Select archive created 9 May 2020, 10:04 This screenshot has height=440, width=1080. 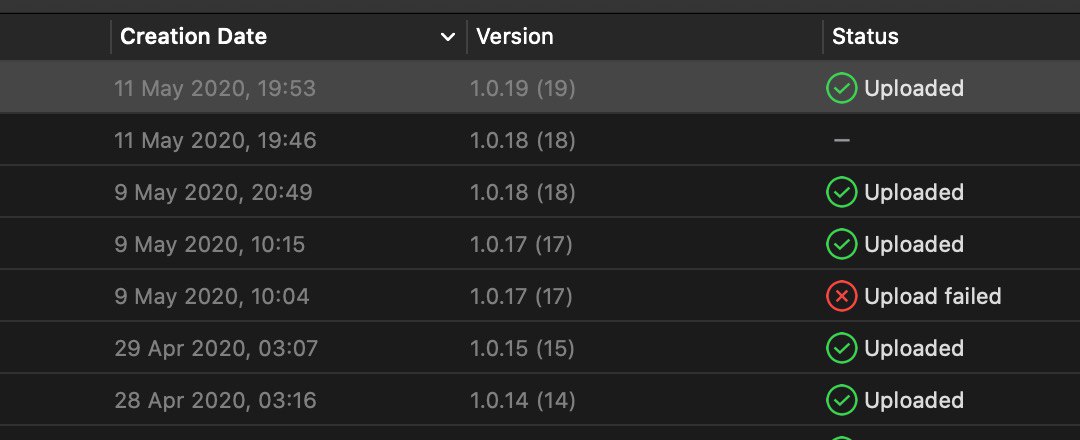[211, 296]
